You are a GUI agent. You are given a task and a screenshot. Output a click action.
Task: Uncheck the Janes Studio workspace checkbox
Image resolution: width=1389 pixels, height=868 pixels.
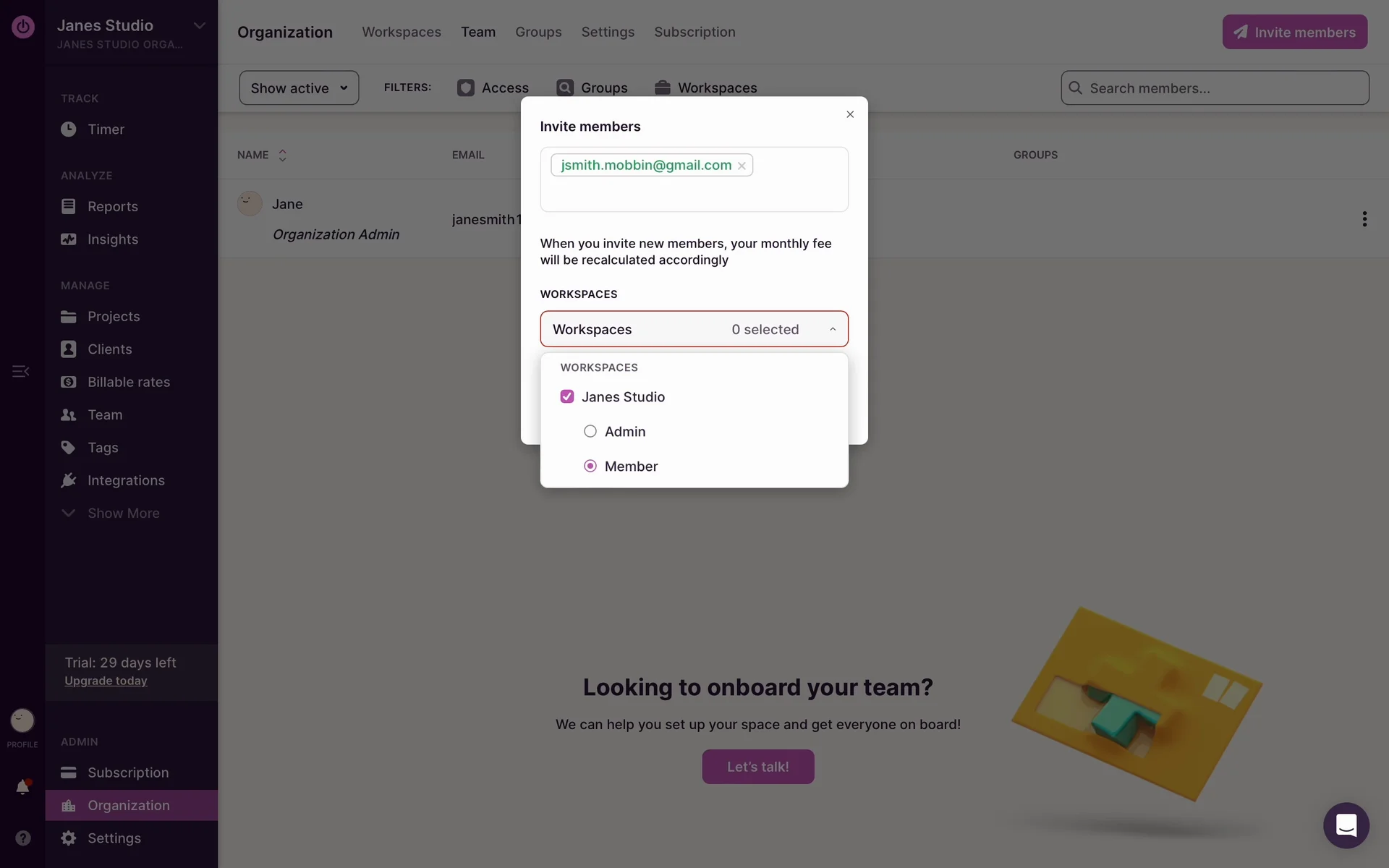[x=567, y=396]
